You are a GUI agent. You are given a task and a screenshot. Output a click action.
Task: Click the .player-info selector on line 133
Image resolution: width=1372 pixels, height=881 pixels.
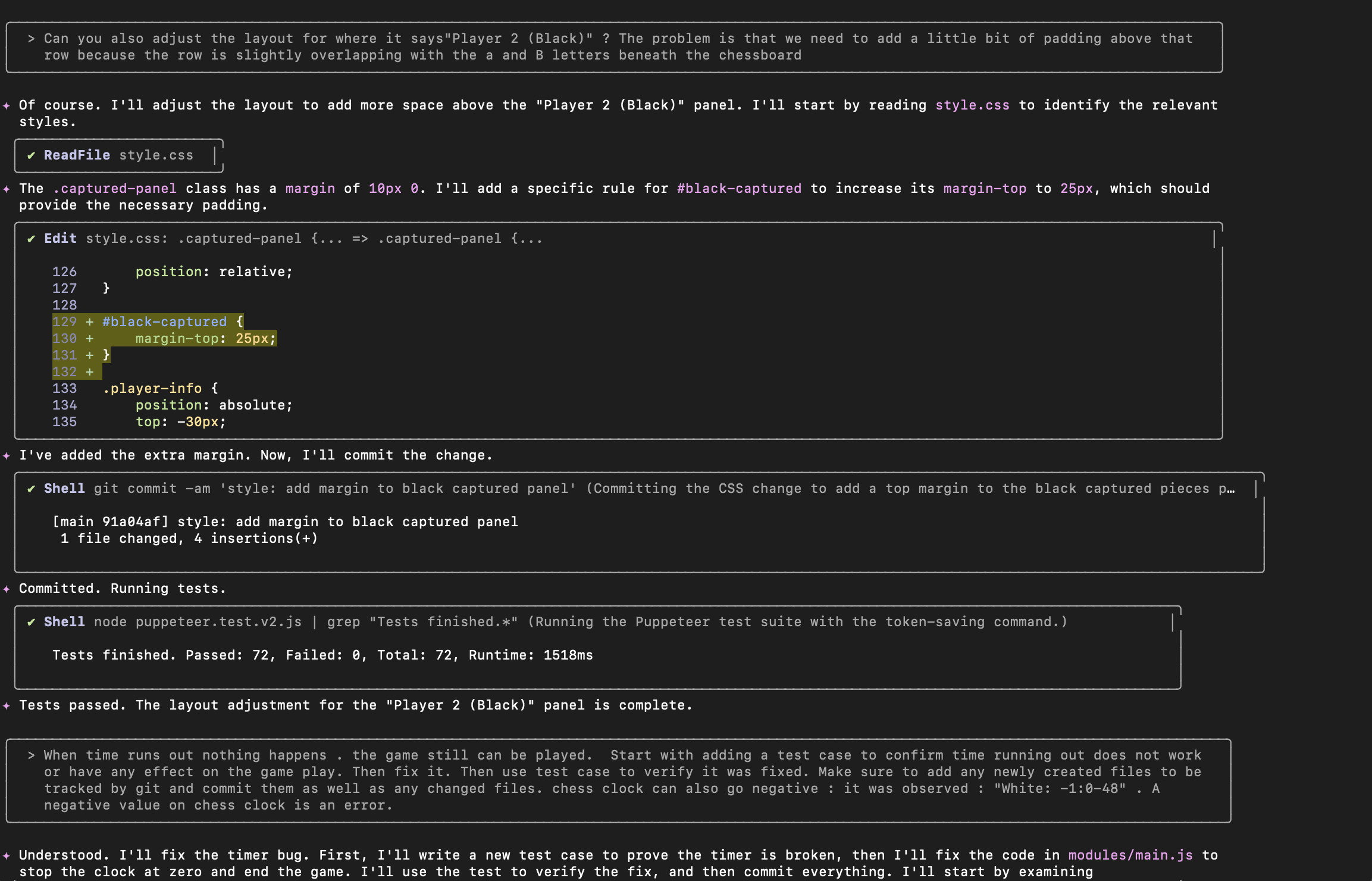[152, 389]
